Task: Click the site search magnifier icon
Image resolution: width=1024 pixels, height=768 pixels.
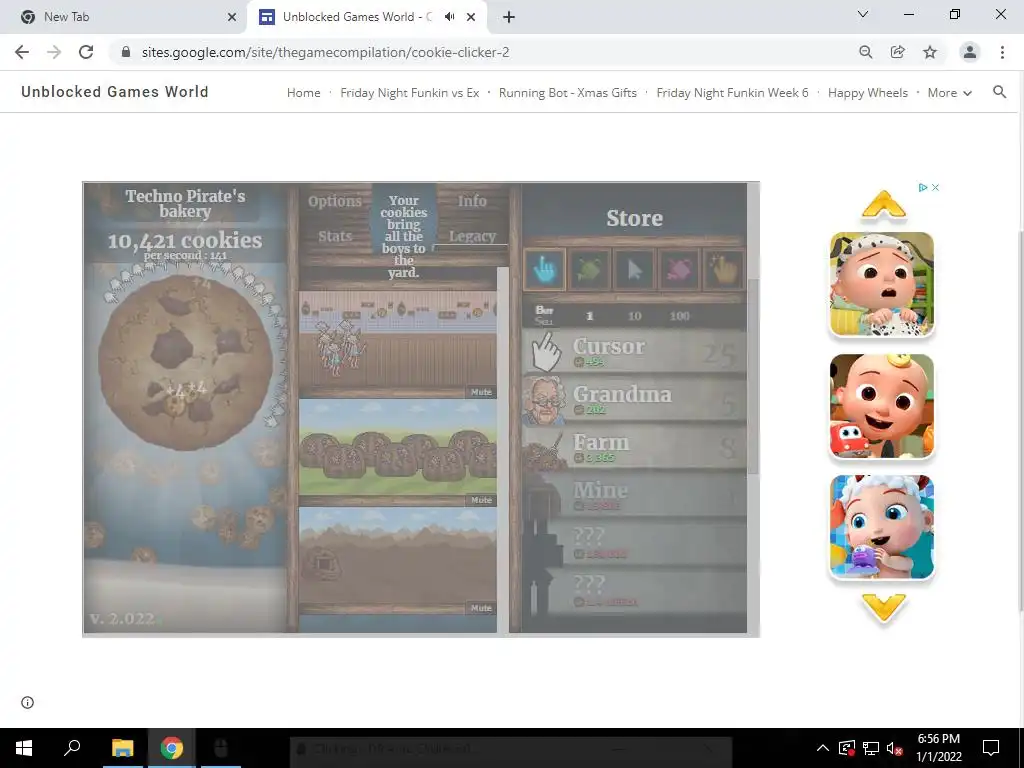Action: pos(999,92)
